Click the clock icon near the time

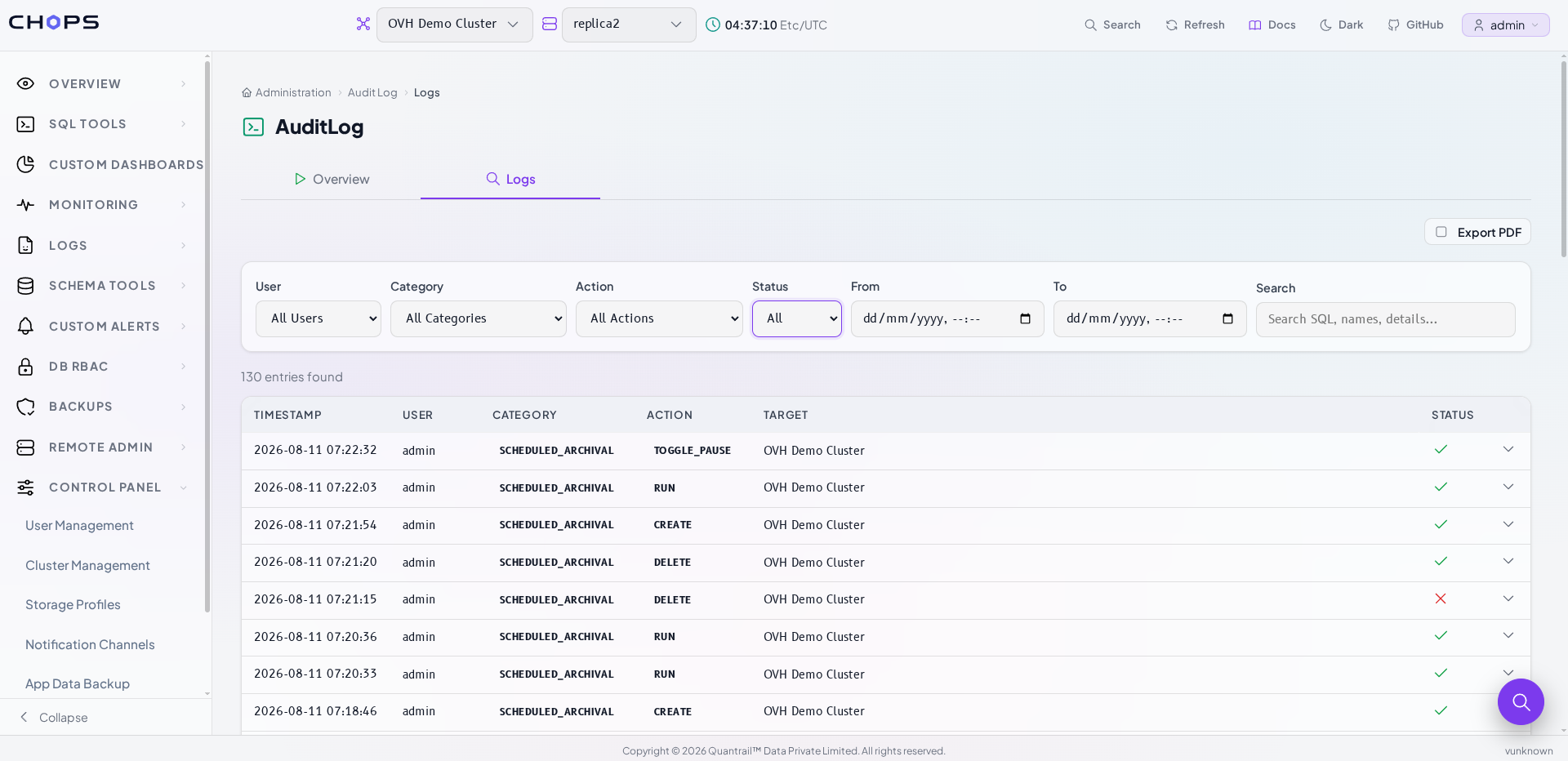713,24
